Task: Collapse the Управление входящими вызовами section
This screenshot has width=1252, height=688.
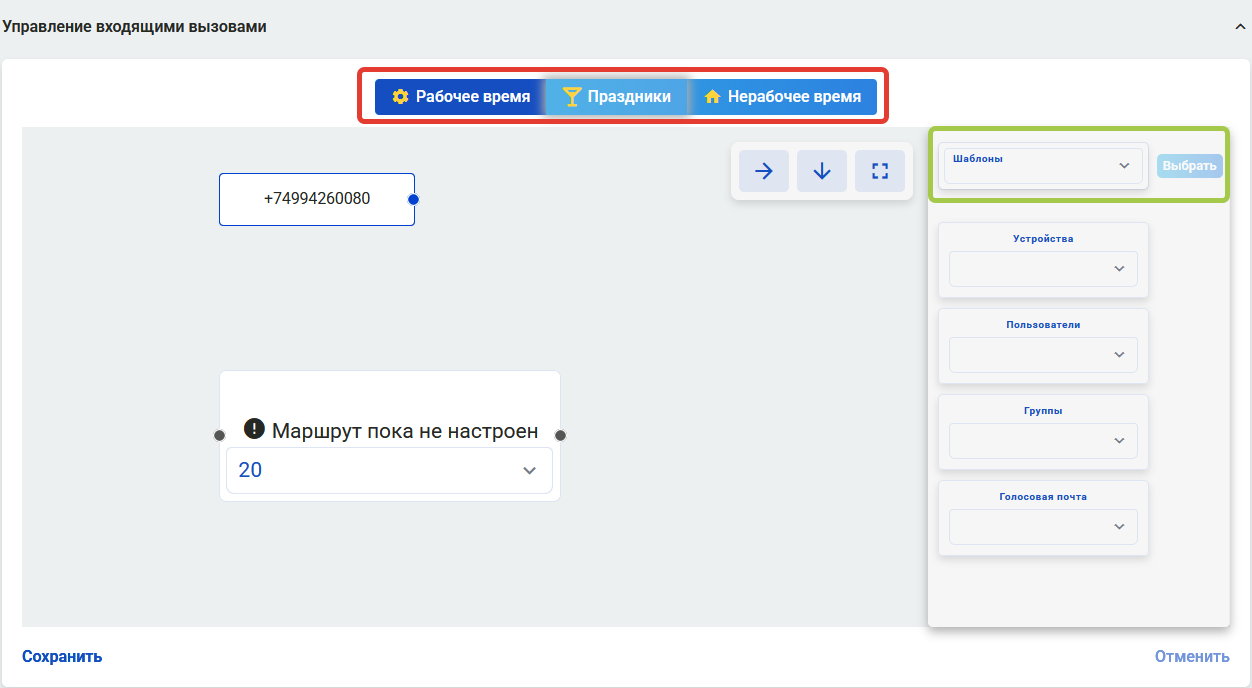Action: point(1240,27)
